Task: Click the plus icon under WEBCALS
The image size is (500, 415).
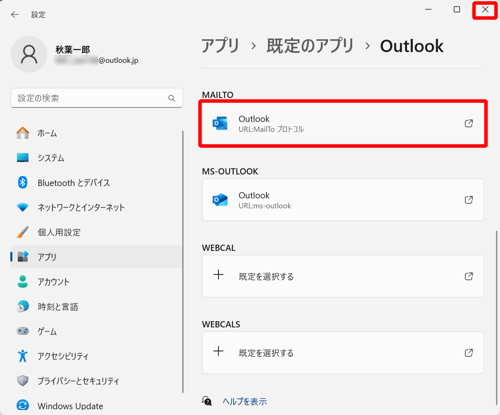Action: pos(218,351)
